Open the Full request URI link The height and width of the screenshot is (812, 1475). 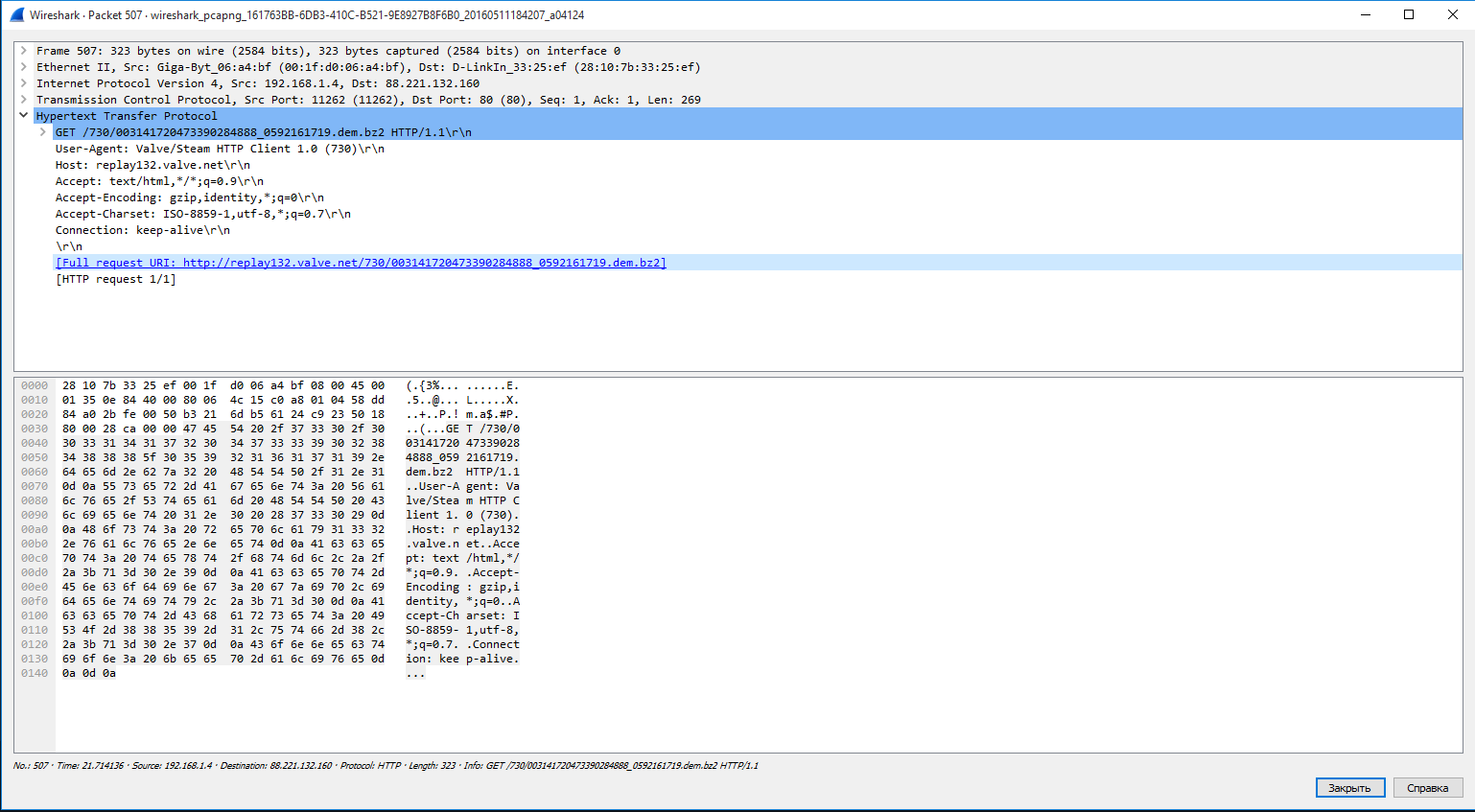click(x=361, y=263)
